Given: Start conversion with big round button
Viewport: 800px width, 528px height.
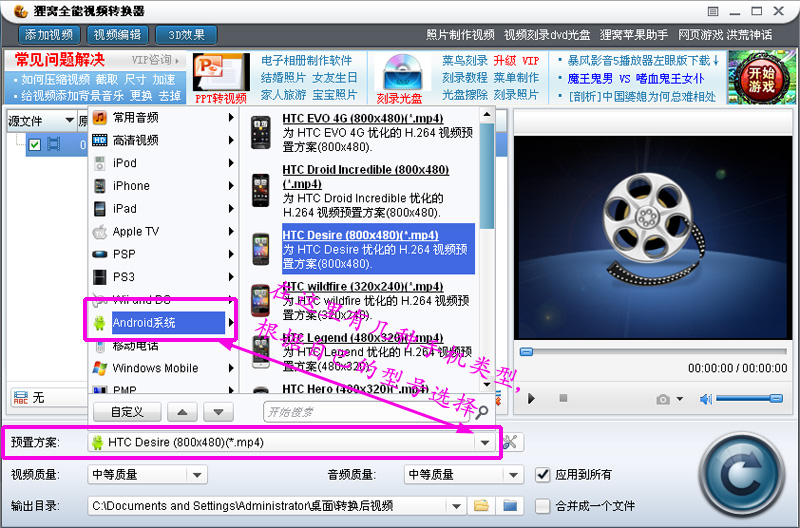Looking at the screenshot, I should click(741, 475).
